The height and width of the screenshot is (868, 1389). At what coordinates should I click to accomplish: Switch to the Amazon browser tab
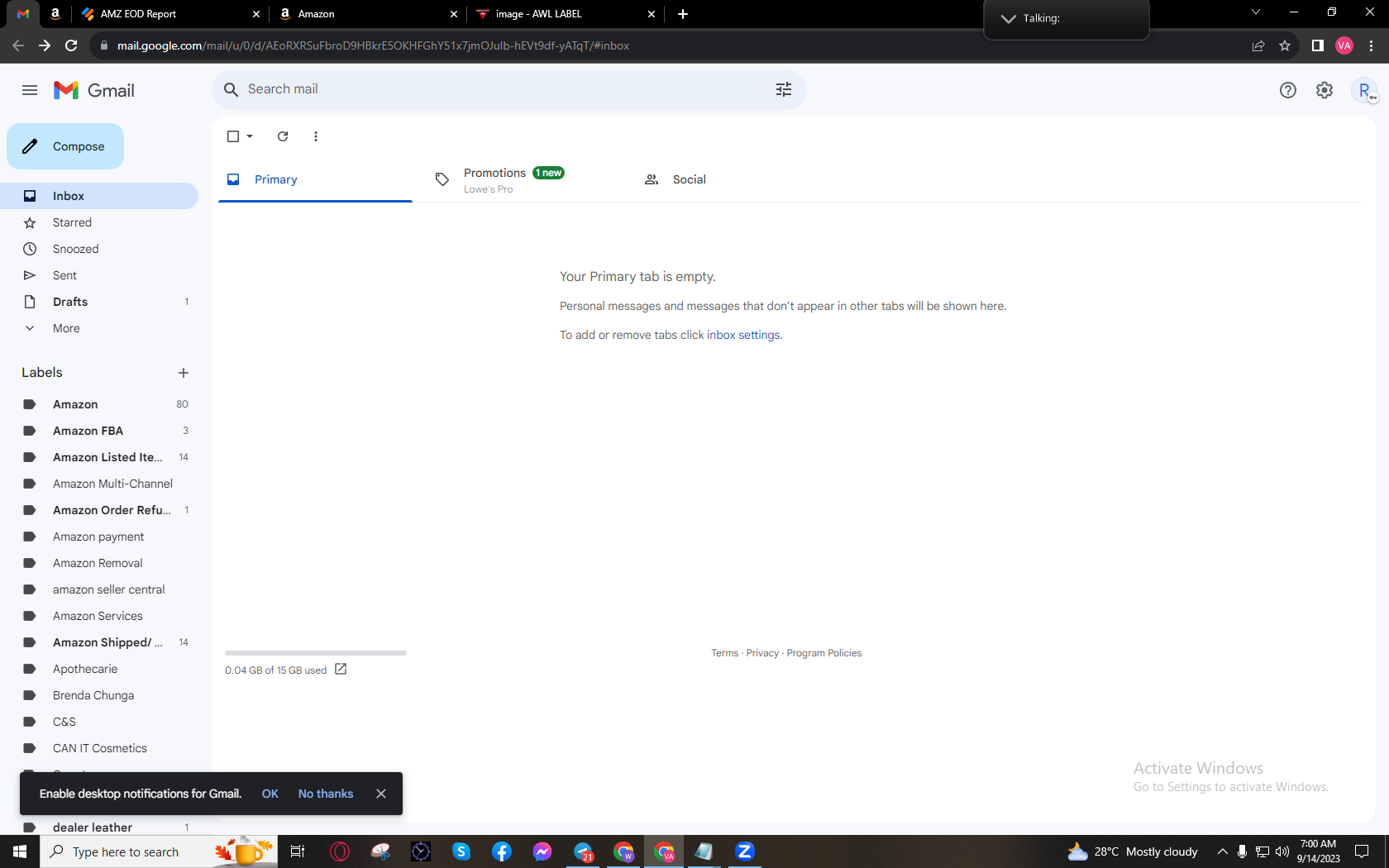pos(368,14)
